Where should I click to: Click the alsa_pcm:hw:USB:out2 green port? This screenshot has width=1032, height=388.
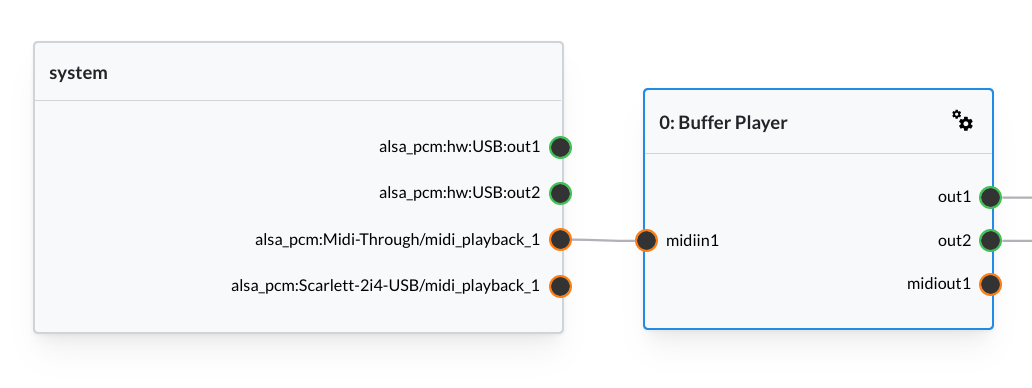click(560, 193)
